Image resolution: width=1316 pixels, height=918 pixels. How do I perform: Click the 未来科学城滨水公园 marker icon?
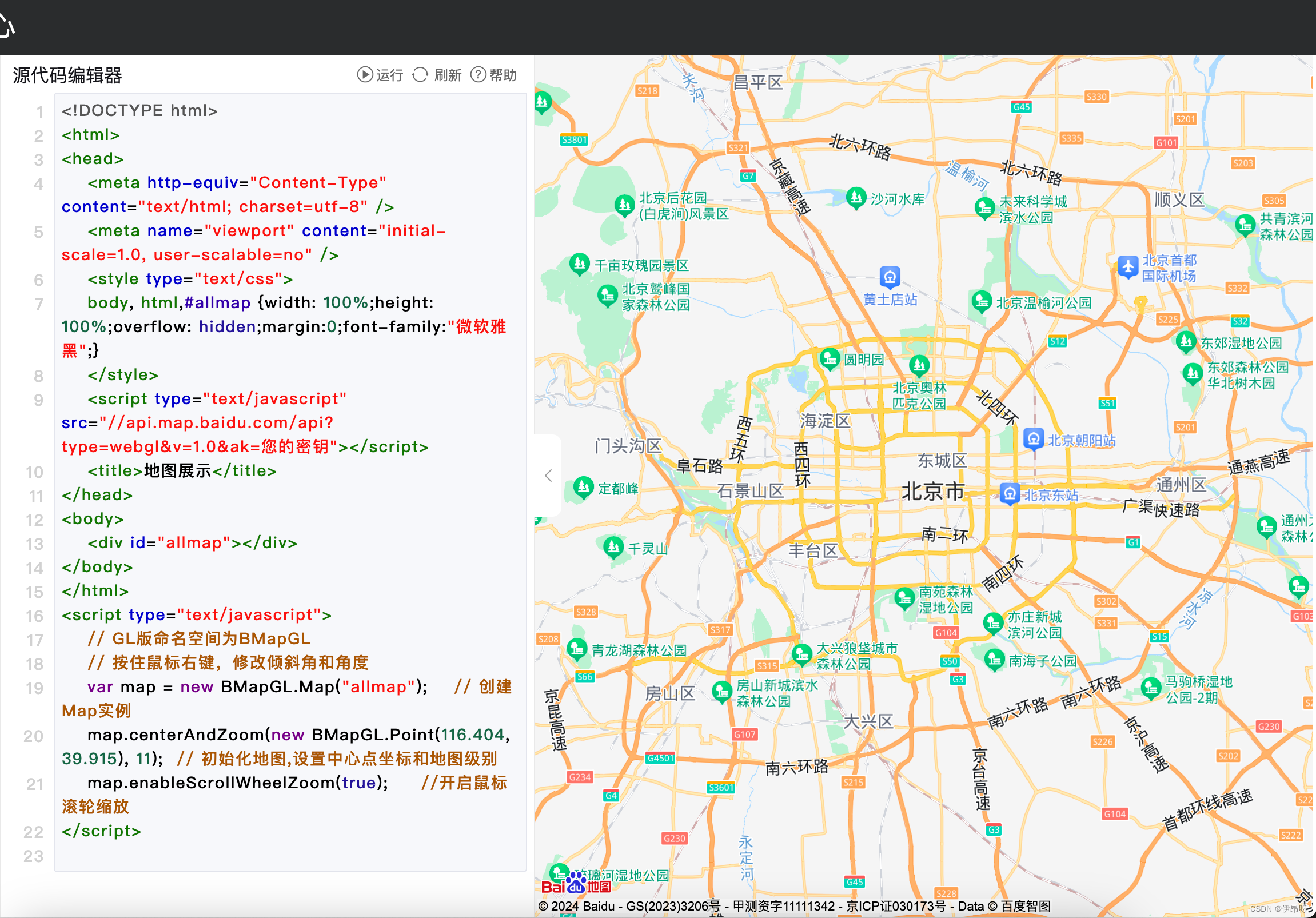click(984, 209)
